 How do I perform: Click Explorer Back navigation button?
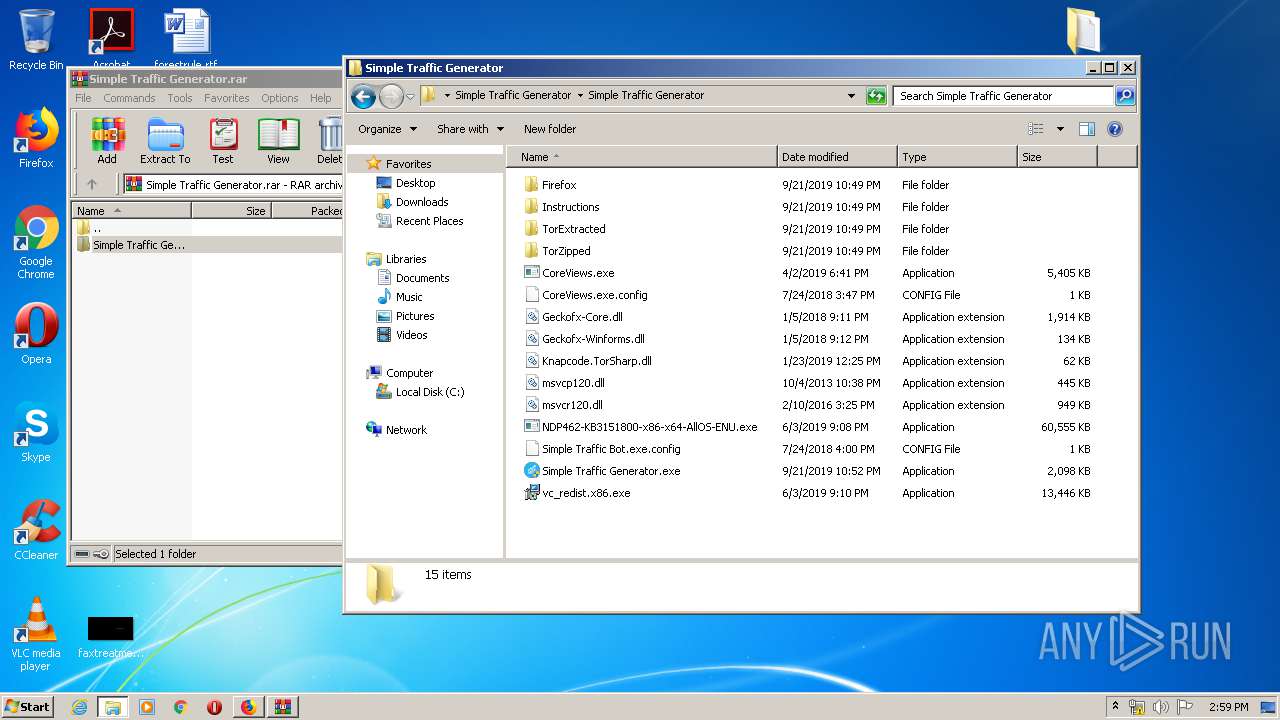363,96
